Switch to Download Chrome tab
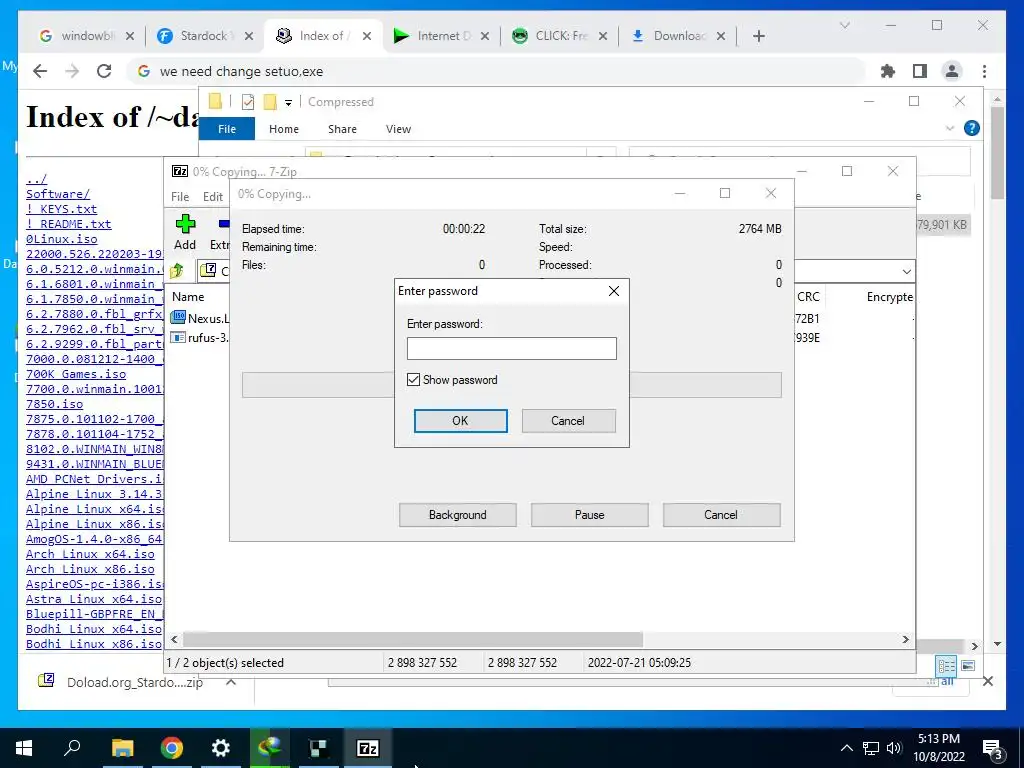The image size is (1024, 768). pos(677,36)
